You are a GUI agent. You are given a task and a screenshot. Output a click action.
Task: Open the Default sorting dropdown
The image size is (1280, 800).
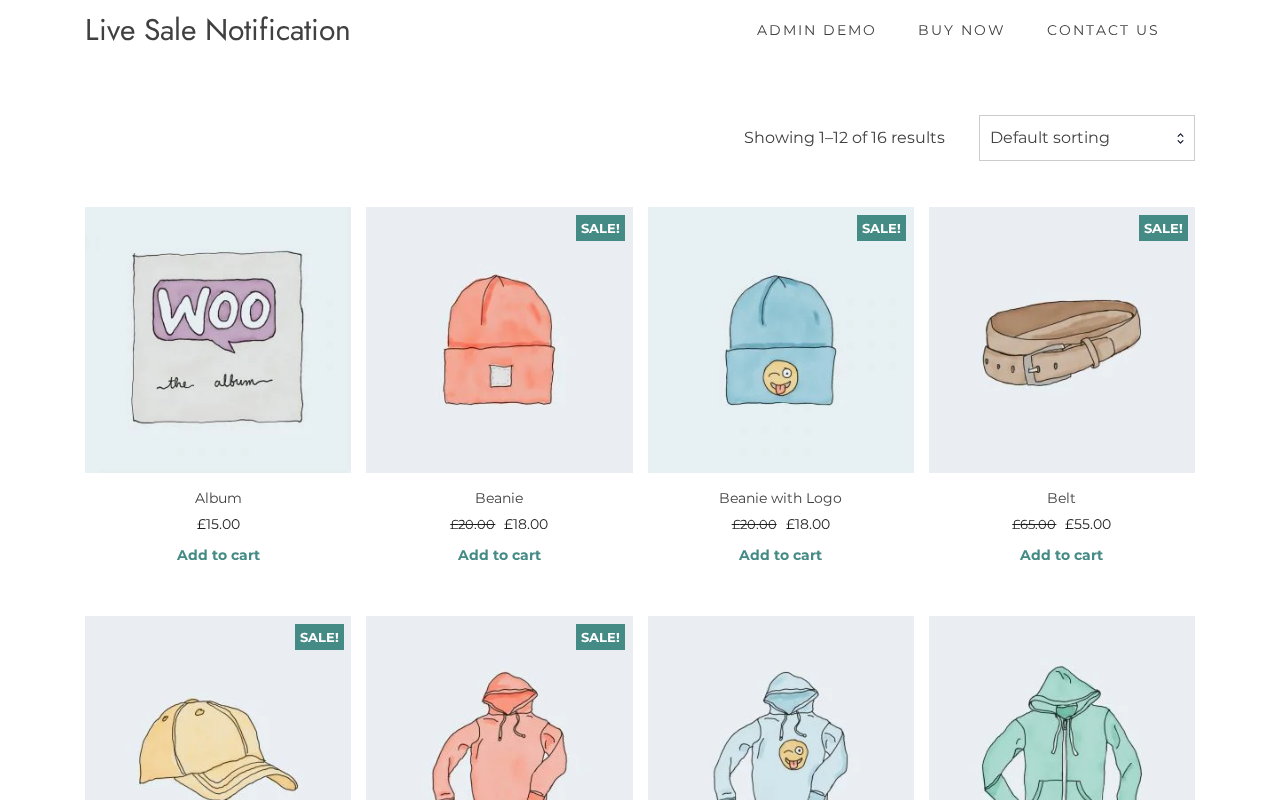pos(1086,138)
